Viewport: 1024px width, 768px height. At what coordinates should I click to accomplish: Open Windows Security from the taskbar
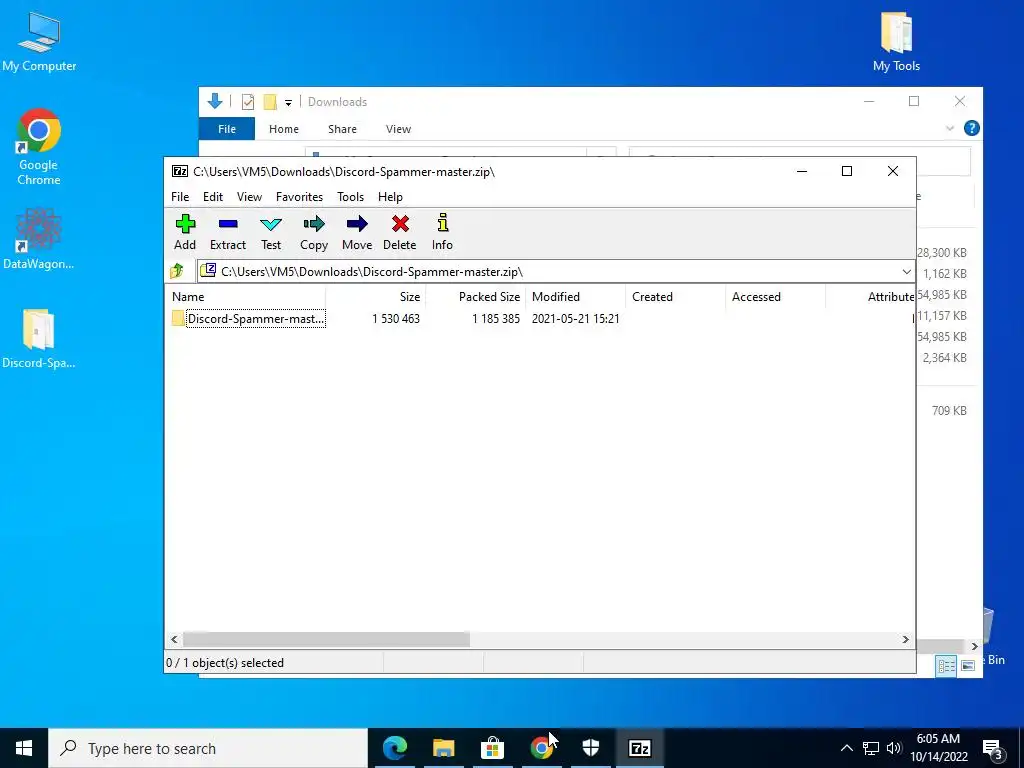(x=590, y=748)
